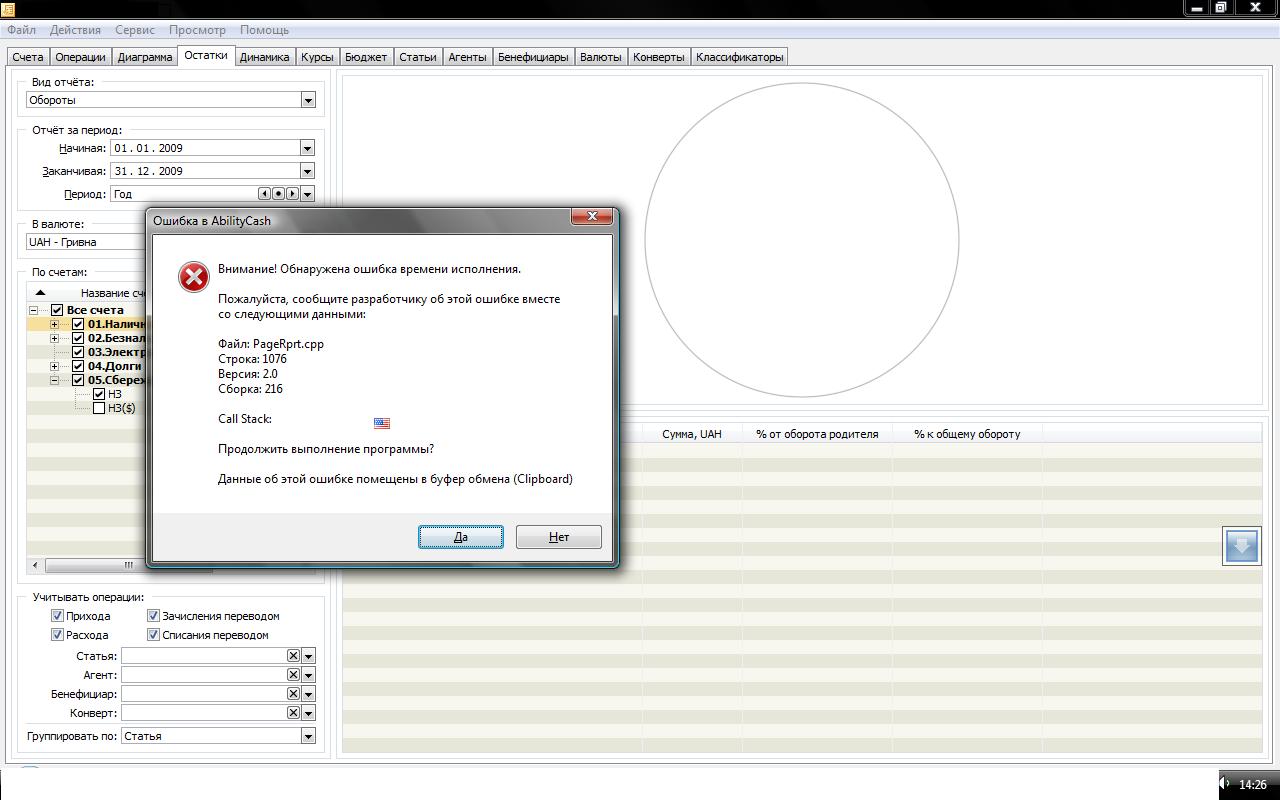Open the Вид отчёта dropdown
The width and height of the screenshot is (1280, 800).
coord(308,100)
